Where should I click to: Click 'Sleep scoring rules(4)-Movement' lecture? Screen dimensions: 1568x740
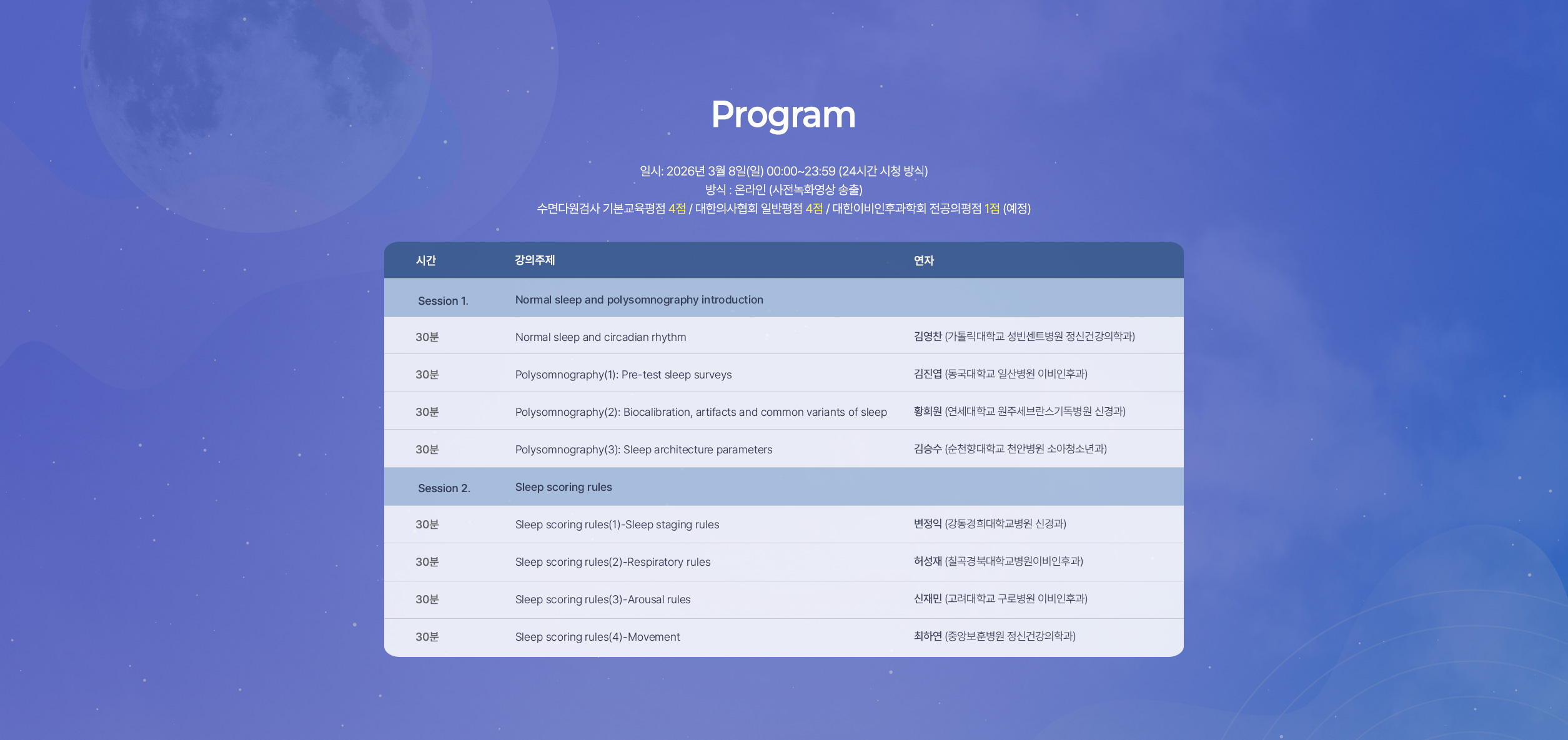point(597,637)
